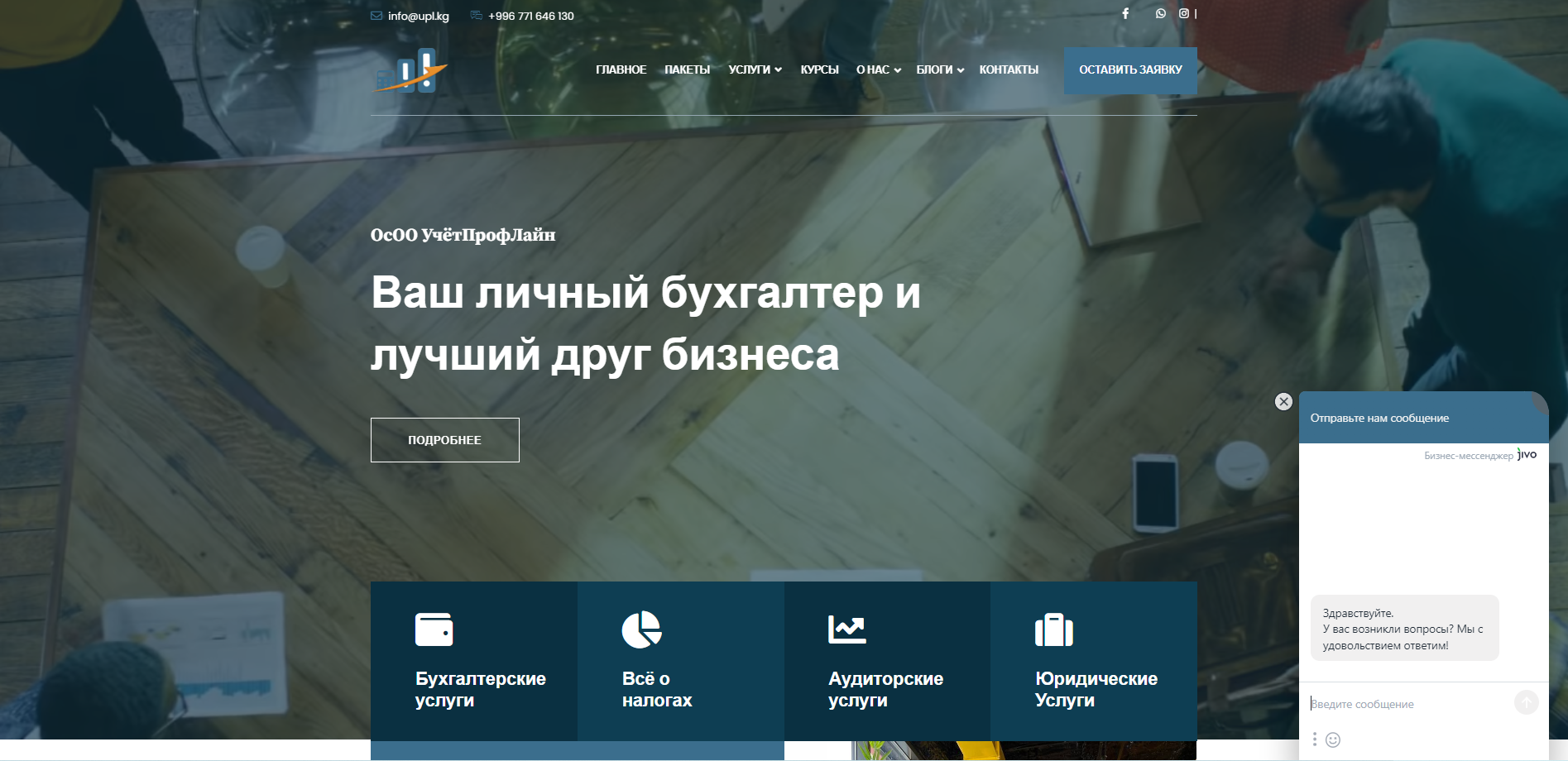Viewport: 1568px width, 761px height.
Task: Click the info@upl.kg email link
Action: pyautogui.click(x=418, y=16)
